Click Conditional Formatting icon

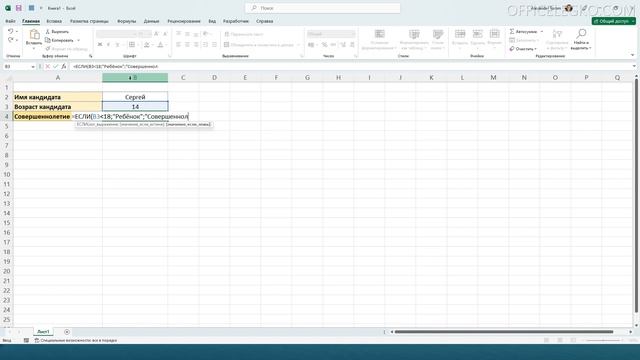[x=380, y=34]
